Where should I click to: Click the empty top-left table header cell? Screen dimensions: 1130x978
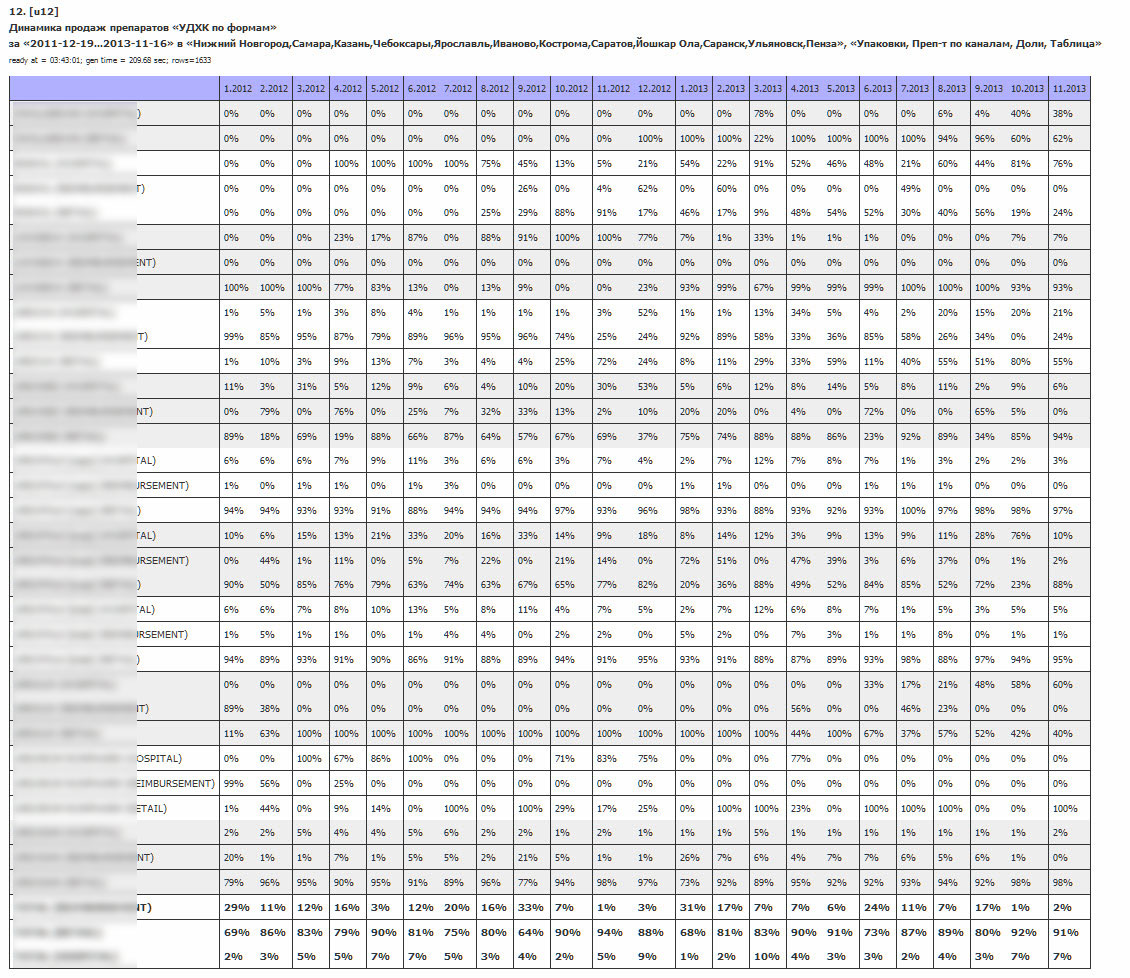click(x=113, y=89)
